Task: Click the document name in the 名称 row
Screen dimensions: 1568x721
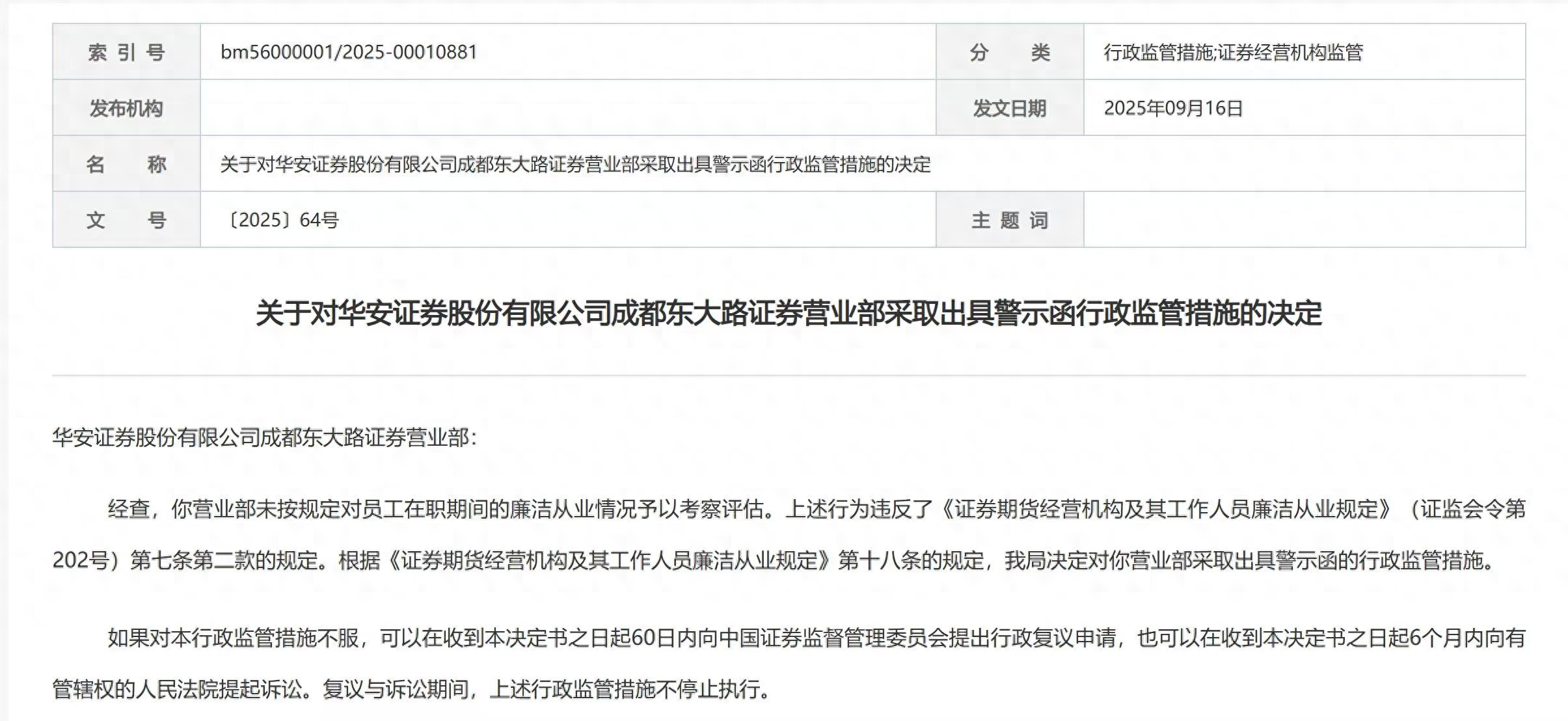Action: coord(575,164)
